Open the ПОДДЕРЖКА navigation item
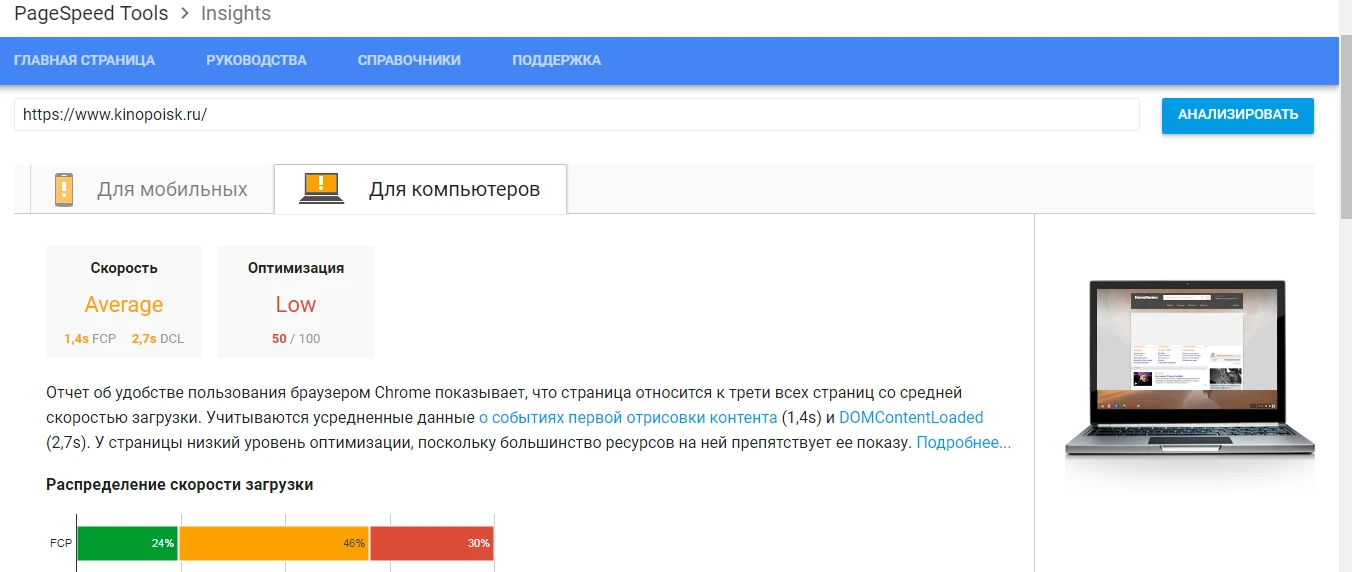Screen dimensions: 1352x572 pyautogui.click(x=556, y=60)
